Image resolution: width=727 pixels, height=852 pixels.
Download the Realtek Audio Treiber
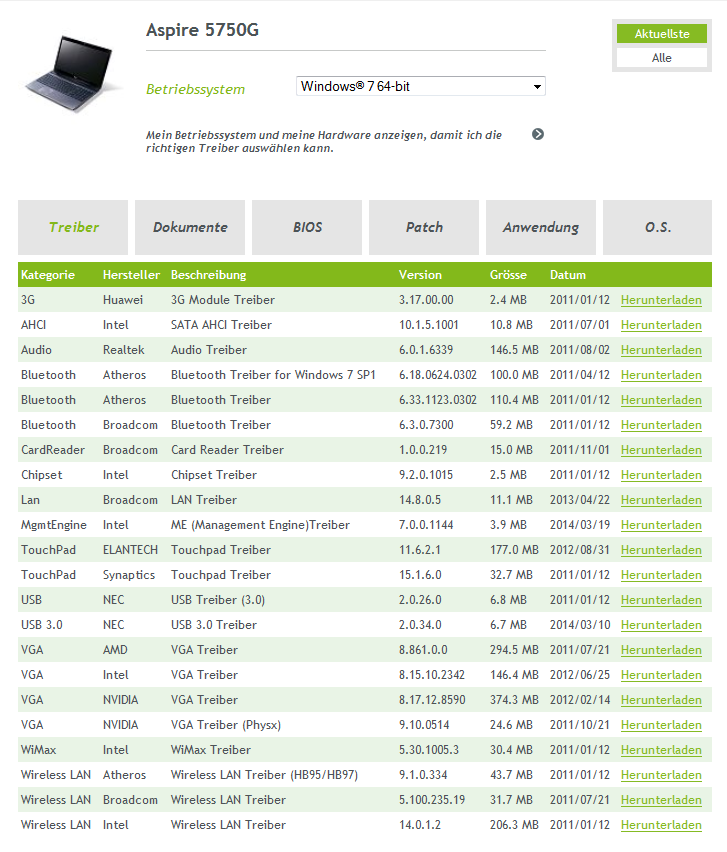[661, 350]
